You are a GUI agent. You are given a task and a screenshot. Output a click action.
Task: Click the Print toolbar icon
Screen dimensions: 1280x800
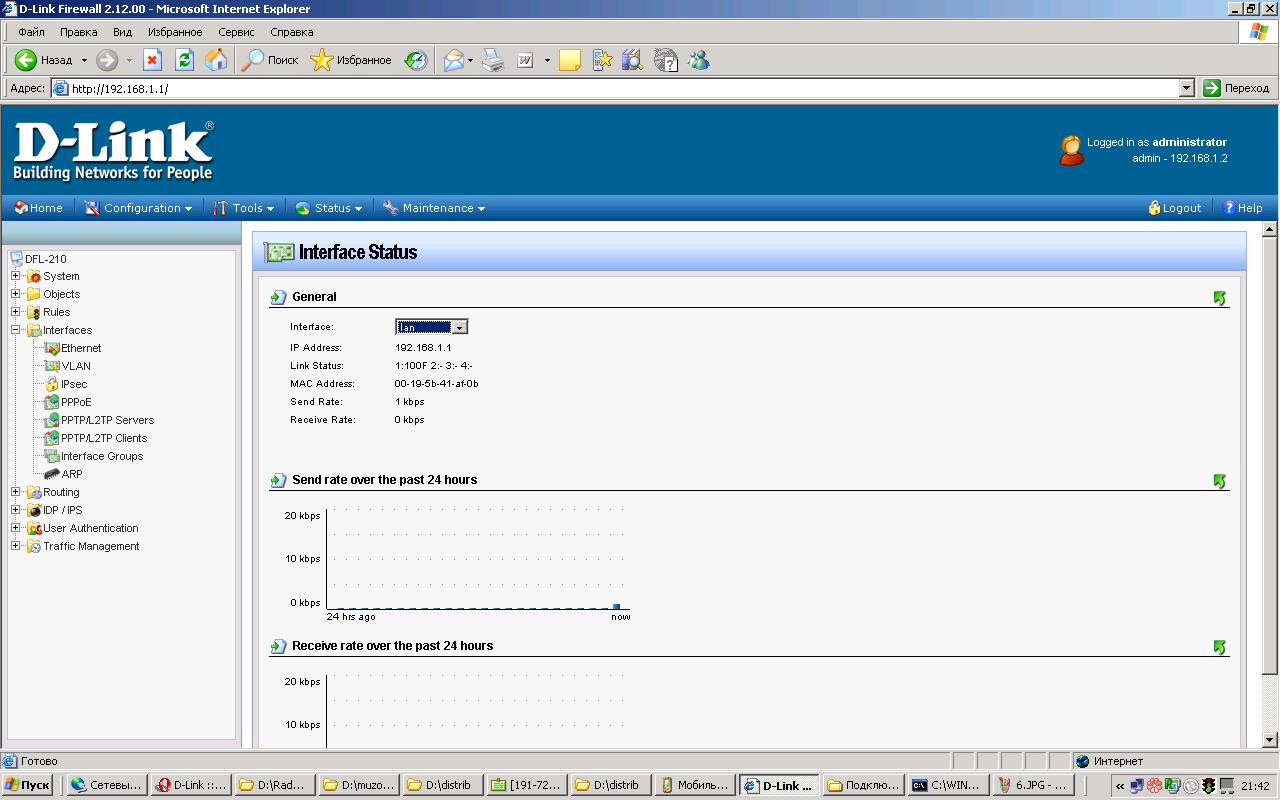point(493,60)
